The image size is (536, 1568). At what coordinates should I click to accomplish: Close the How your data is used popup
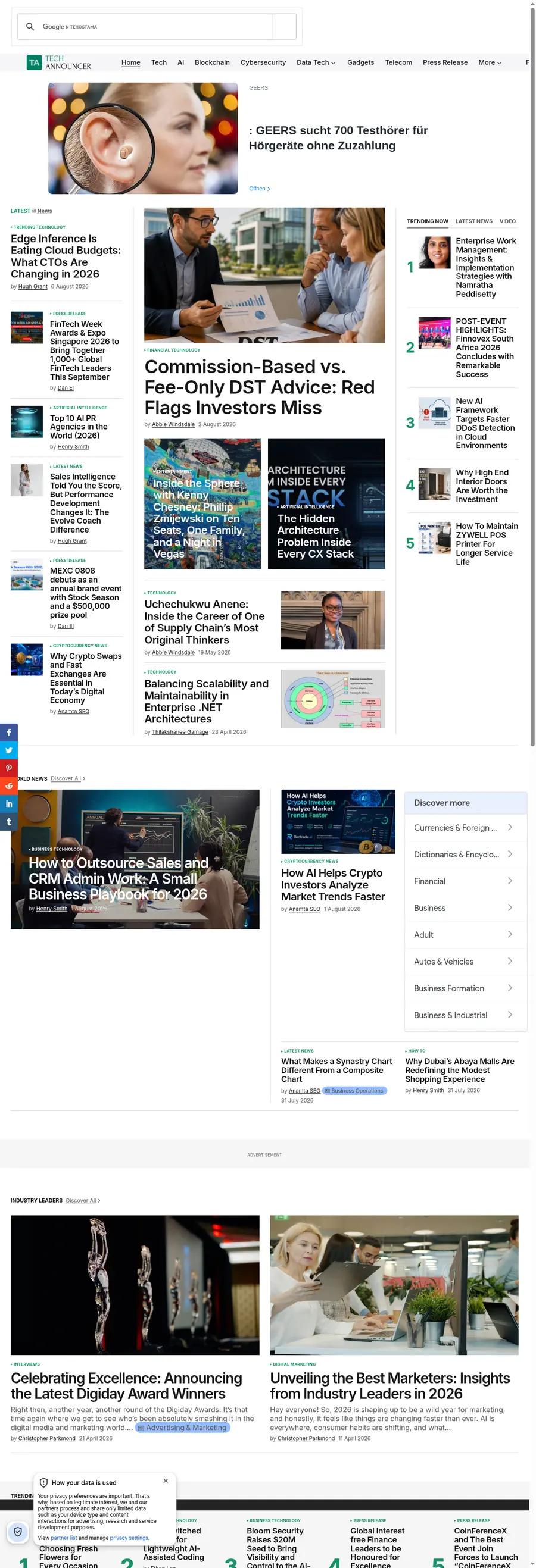(166, 1481)
